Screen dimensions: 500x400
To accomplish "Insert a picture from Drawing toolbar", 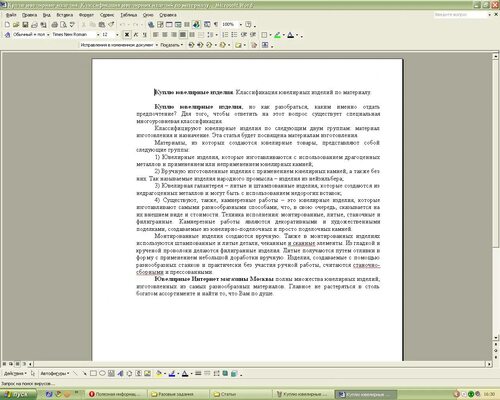I will click(x=147, y=374).
